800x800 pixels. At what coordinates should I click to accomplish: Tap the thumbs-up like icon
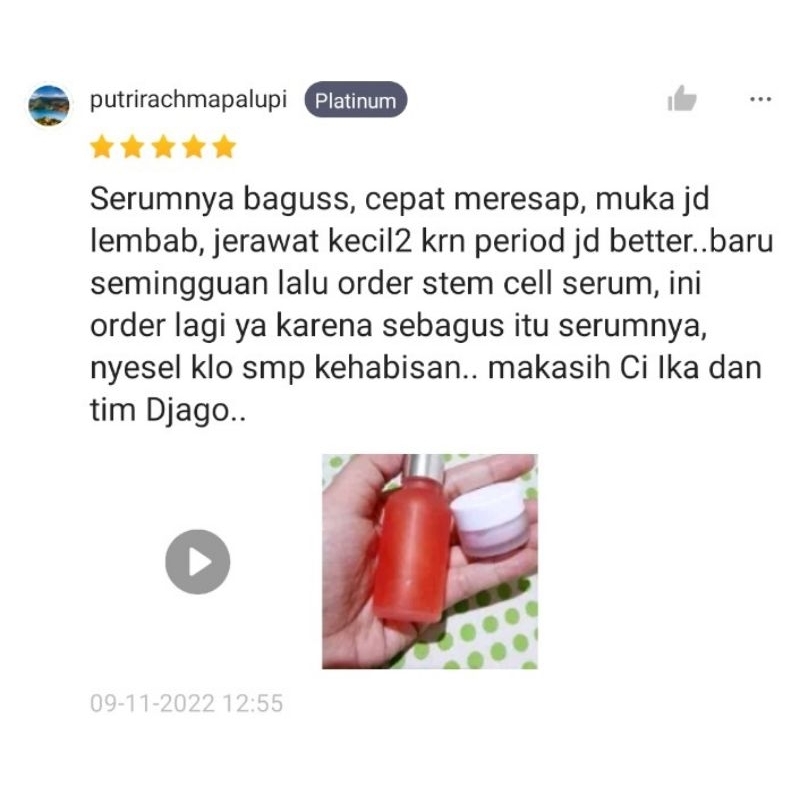click(x=682, y=98)
